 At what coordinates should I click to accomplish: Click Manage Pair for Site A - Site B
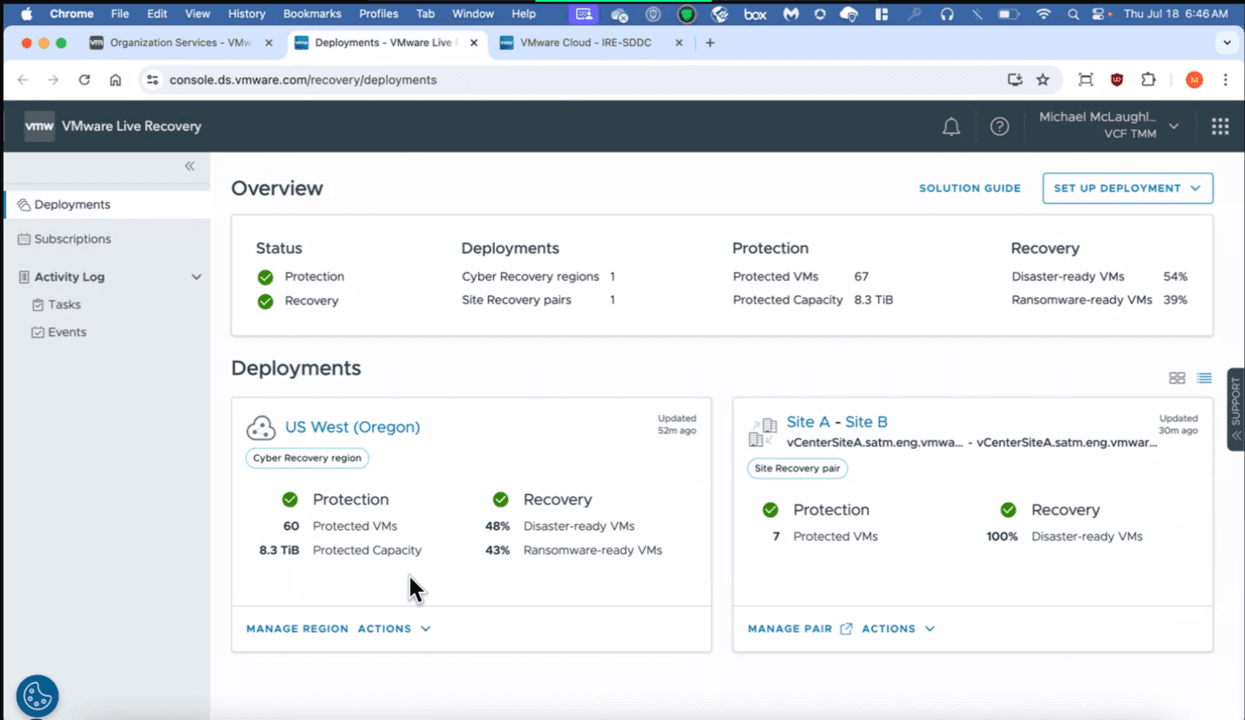pyautogui.click(x=788, y=628)
